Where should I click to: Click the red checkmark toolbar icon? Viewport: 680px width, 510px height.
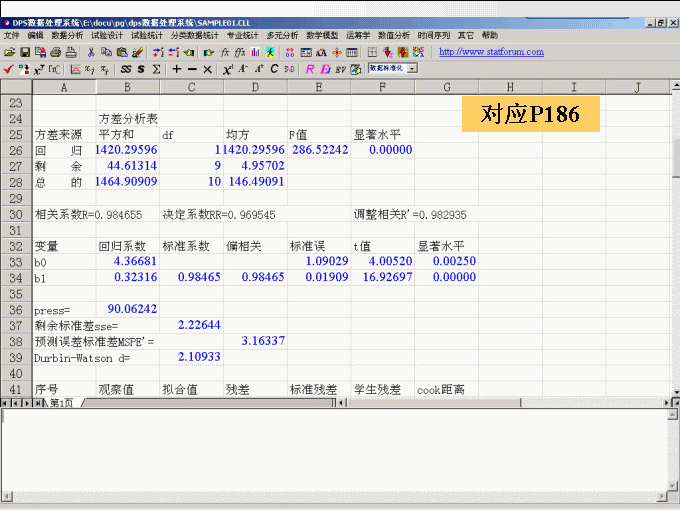(x=9, y=69)
